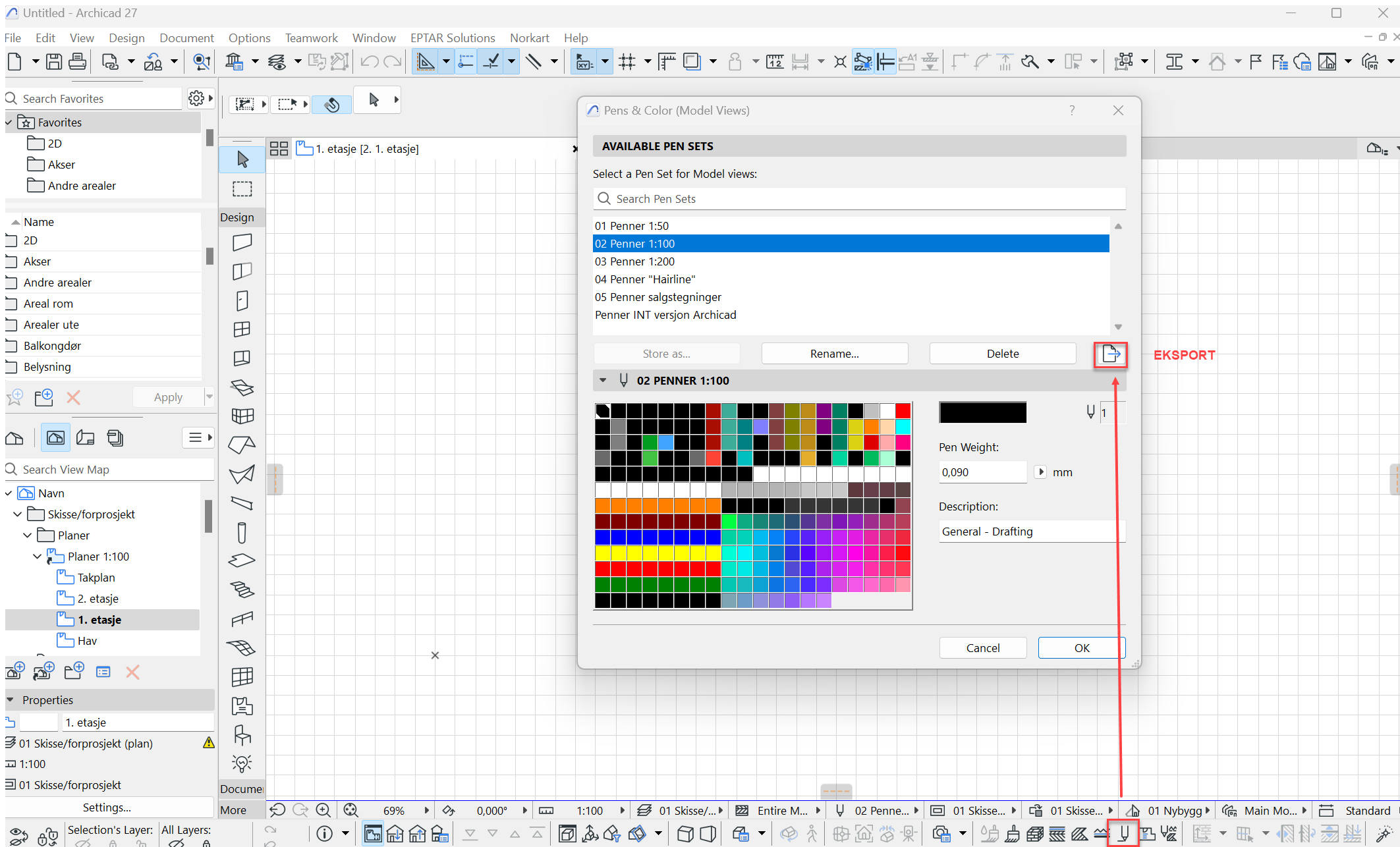Collapse the 02 PENNER 1:100 section
The height and width of the screenshot is (847, 1400).
[603, 381]
